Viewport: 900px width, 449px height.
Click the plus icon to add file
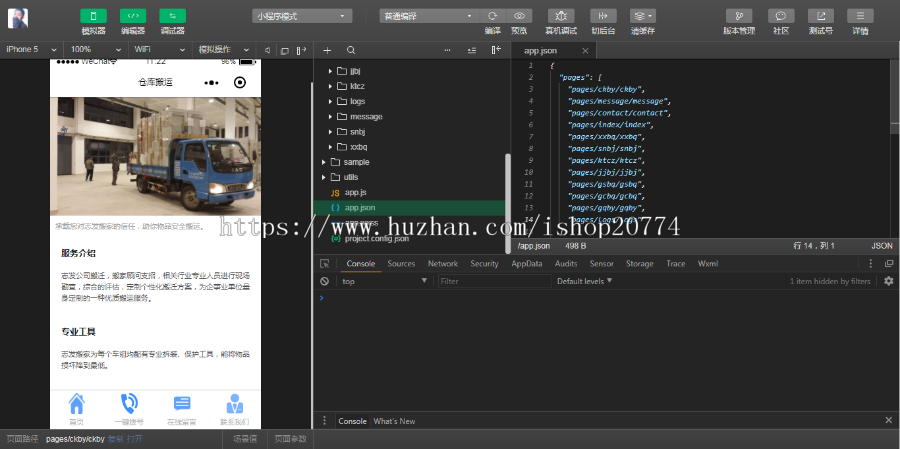click(x=327, y=51)
